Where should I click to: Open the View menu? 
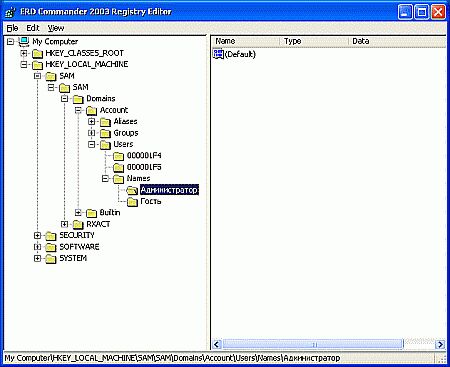tap(56, 28)
